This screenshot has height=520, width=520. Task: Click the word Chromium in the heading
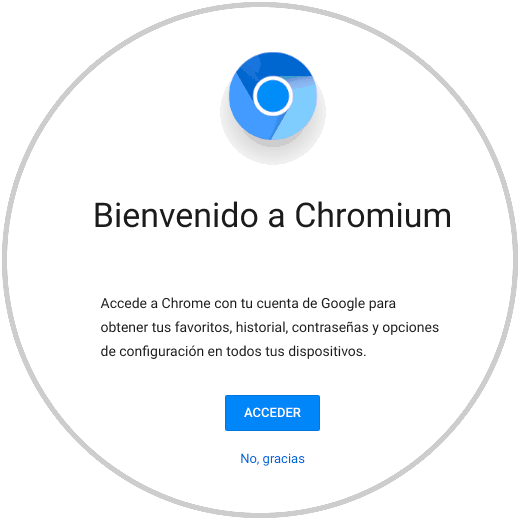pos(373,216)
